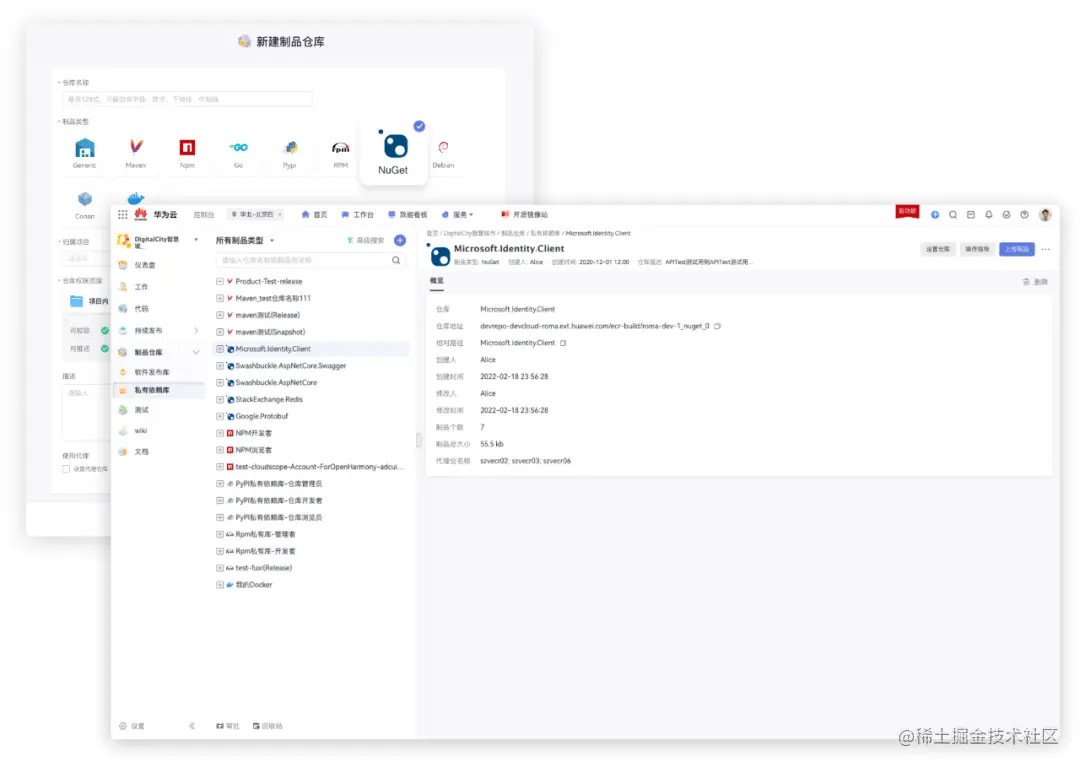Click the top bar blue plus icon
This screenshot has height=768, width=1080.
pyautogui.click(x=935, y=215)
